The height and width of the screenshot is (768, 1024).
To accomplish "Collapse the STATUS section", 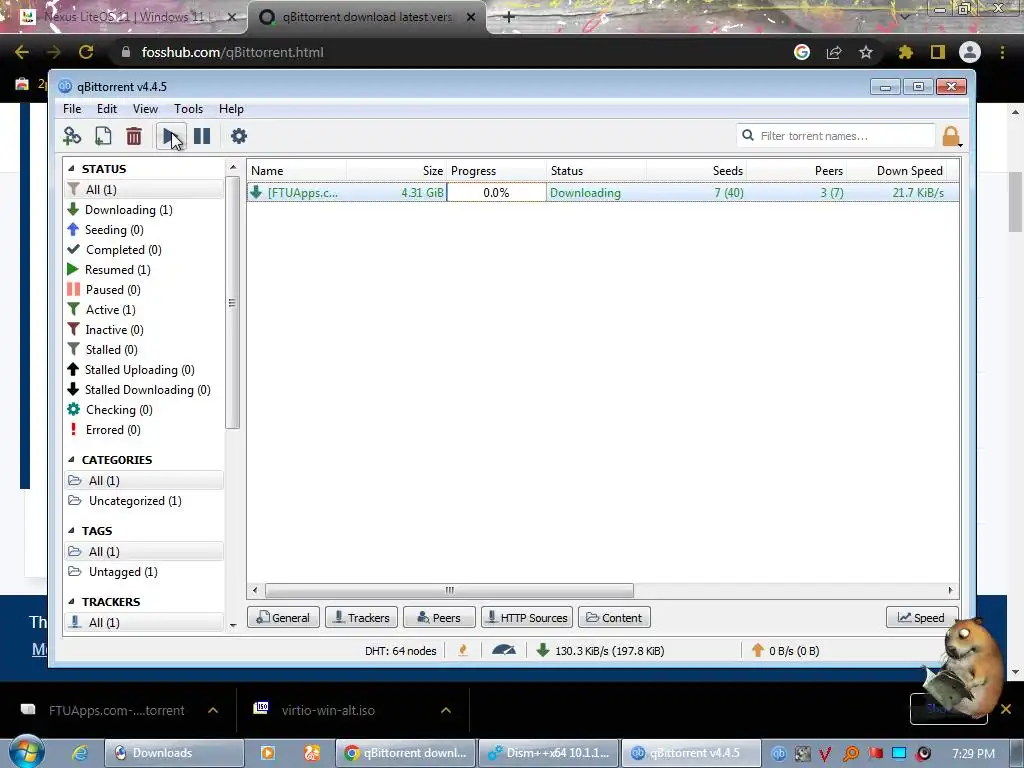I will coord(72,168).
